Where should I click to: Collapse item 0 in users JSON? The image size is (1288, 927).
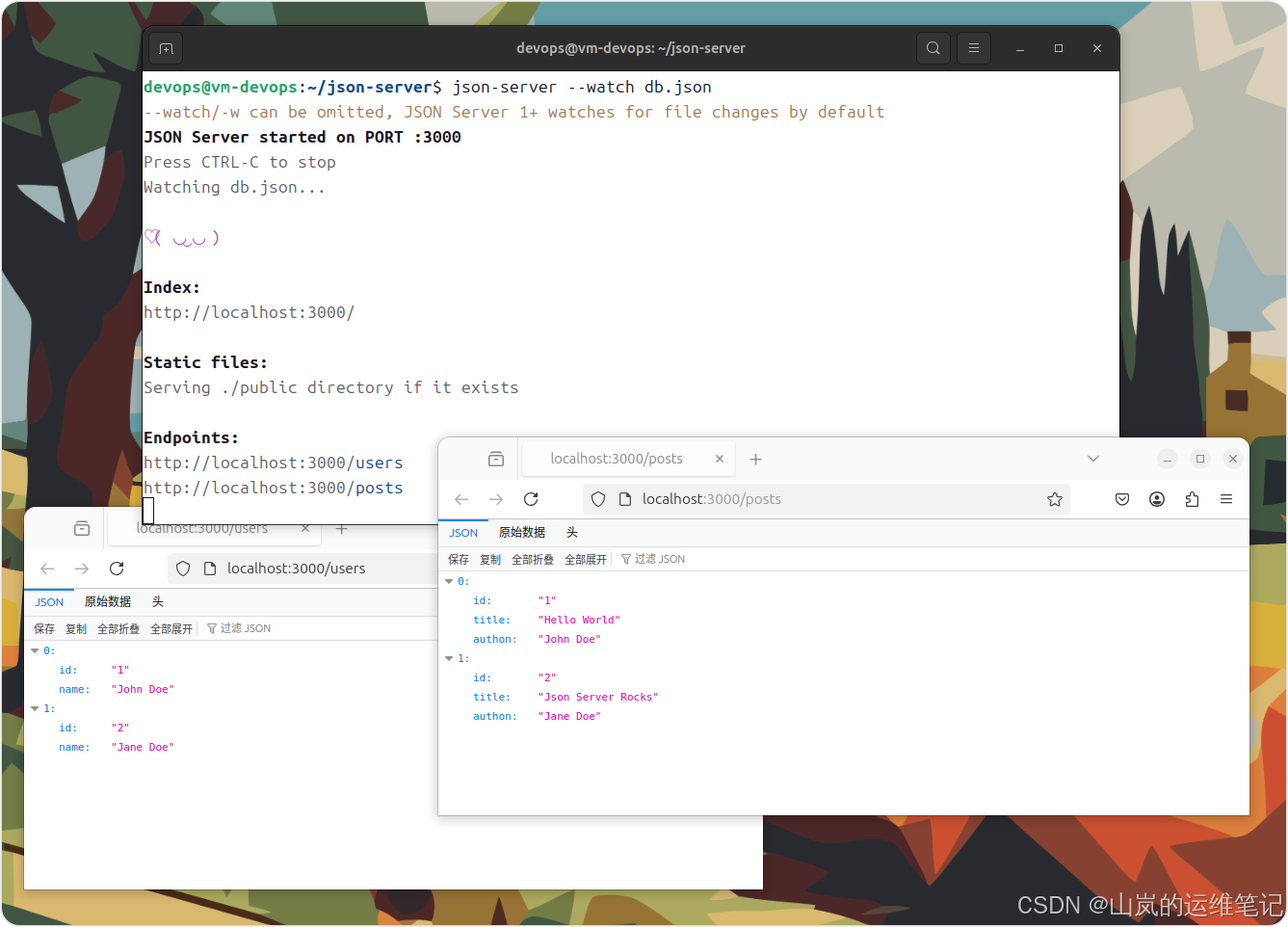[35, 650]
